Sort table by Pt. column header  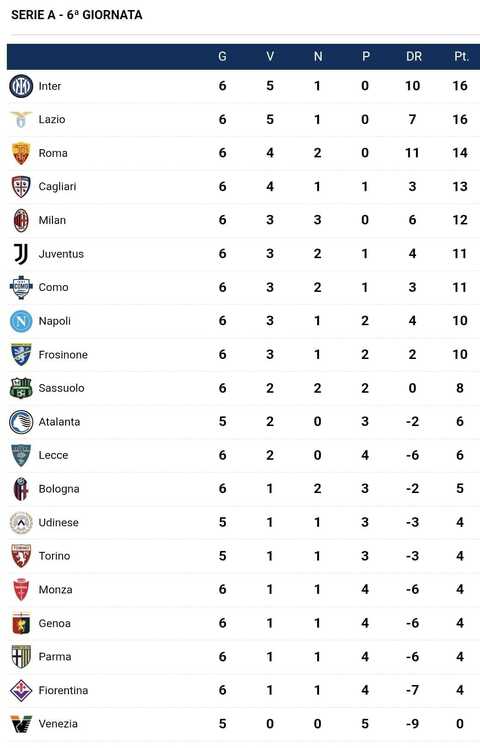(x=461, y=56)
